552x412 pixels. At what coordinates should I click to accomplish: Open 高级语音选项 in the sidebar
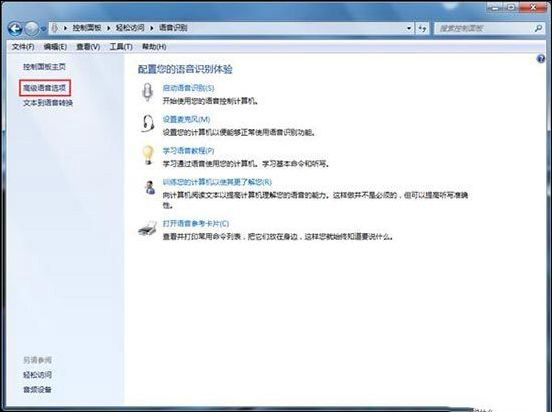click(x=45, y=88)
